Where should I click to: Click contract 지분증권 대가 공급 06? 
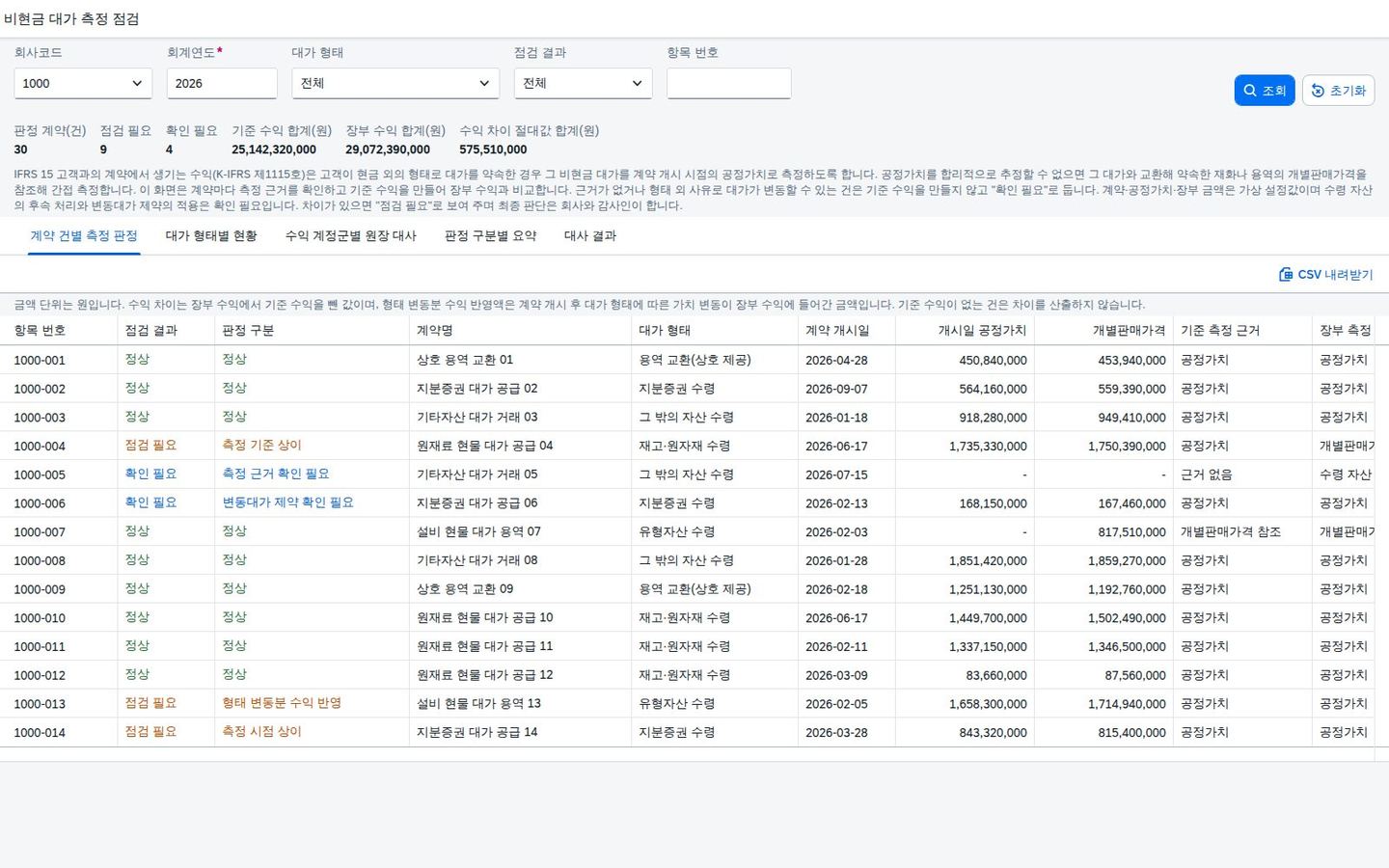(x=477, y=503)
